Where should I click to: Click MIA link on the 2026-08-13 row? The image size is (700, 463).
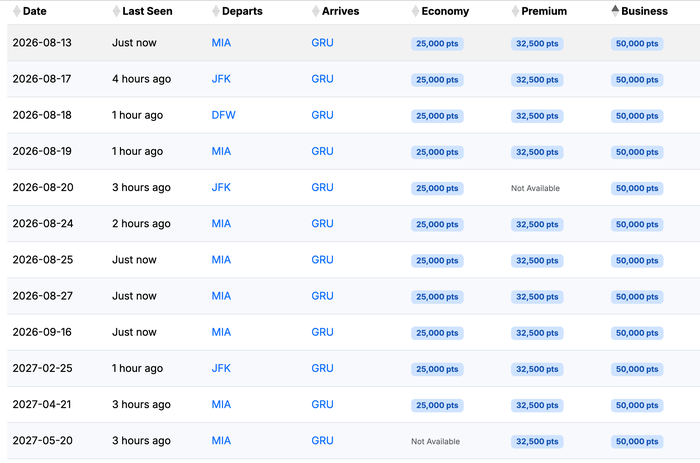coord(221,43)
